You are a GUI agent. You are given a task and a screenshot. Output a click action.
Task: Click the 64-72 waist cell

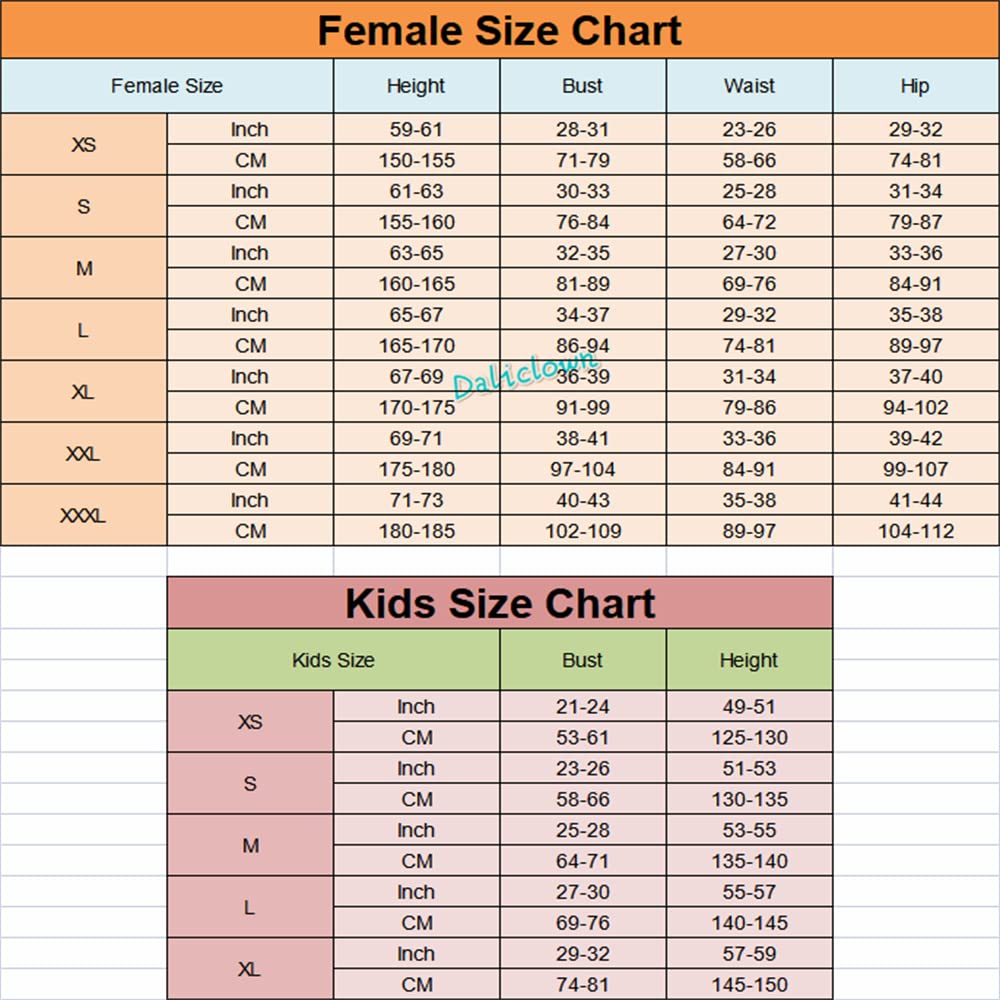pos(749,222)
